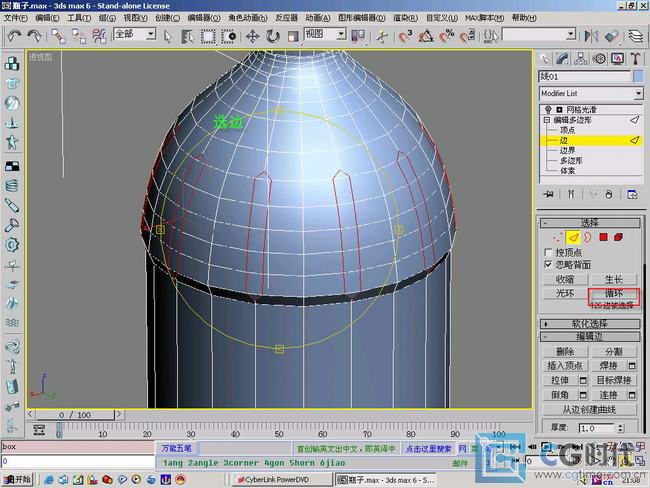Open settings box beside 拉伸 button
This screenshot has height=488, width=650.
coord(583,380)
